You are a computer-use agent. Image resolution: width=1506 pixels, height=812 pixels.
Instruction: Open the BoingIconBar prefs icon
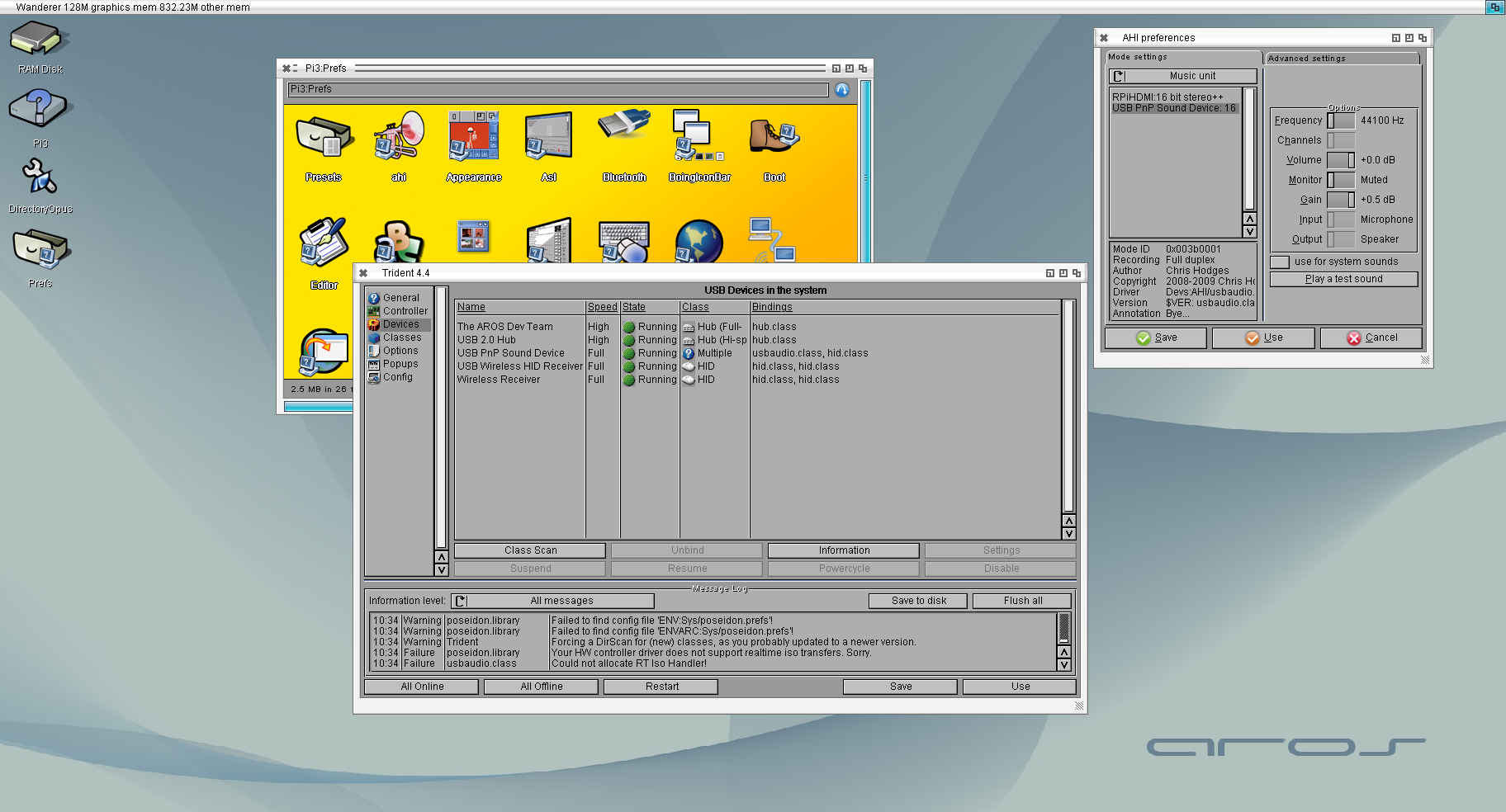pos(699,144)
